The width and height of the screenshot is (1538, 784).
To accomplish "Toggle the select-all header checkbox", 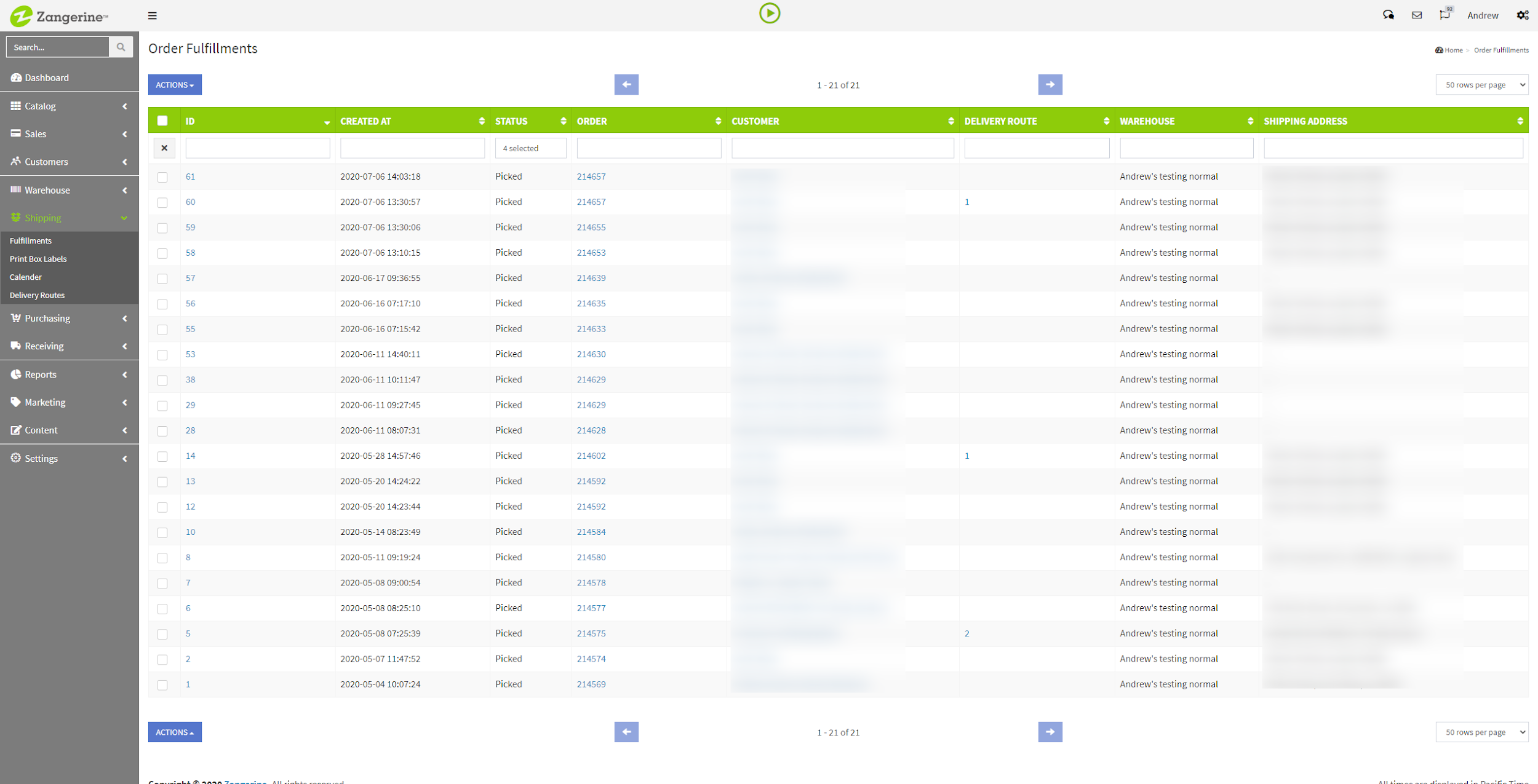I will click(162, 121).
